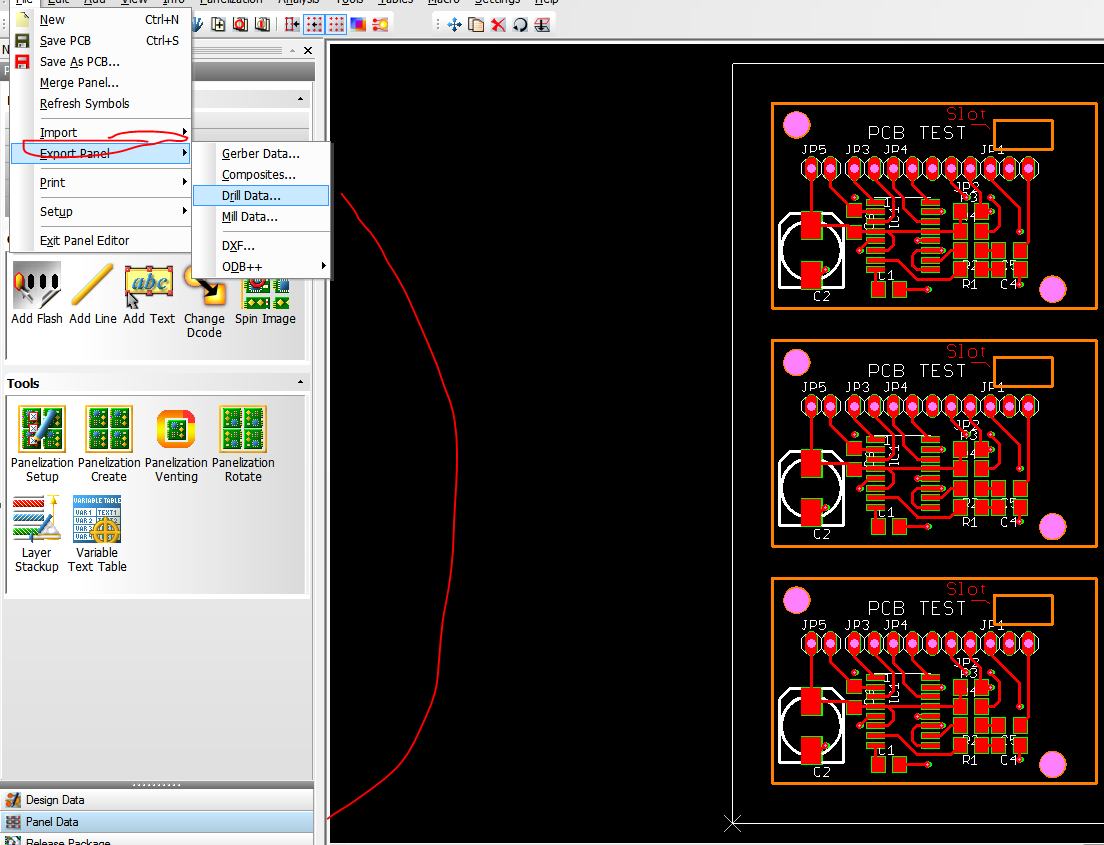Choose Drill Data... export option
The image size is (1104, 845).
[261, 196]
